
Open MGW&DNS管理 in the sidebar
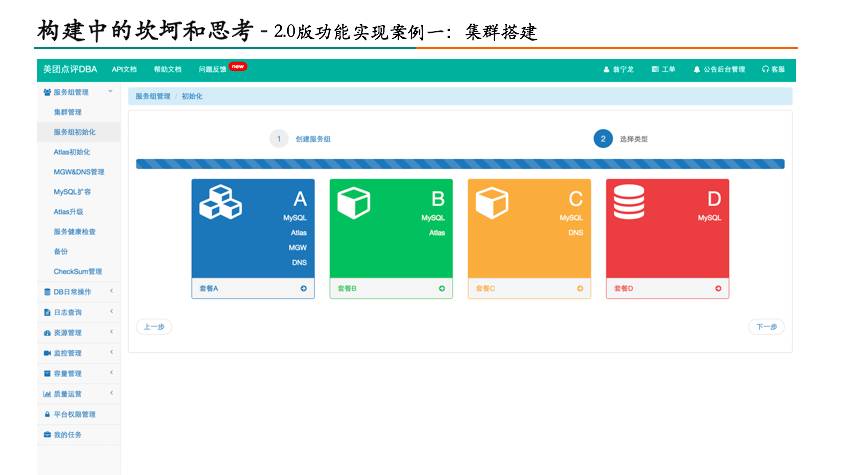pos(79,172)
